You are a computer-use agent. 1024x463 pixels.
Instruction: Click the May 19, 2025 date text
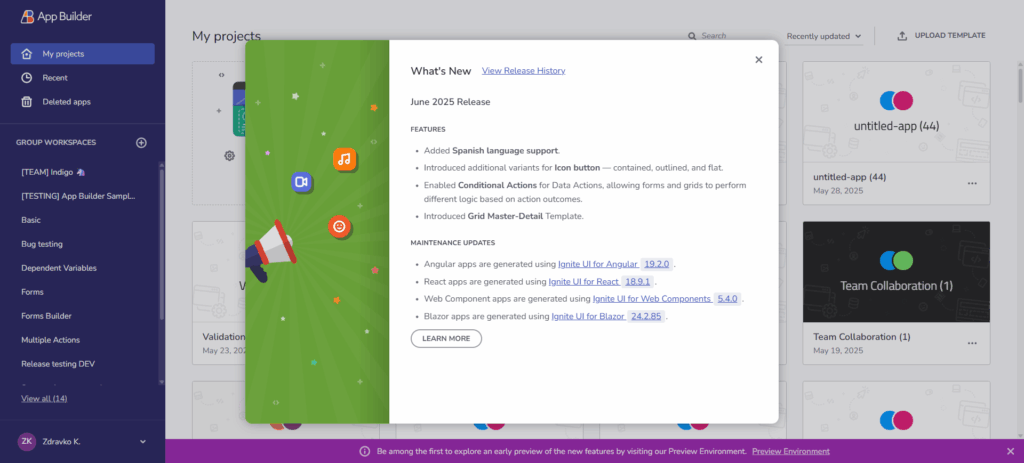click(x=838, y=351)
